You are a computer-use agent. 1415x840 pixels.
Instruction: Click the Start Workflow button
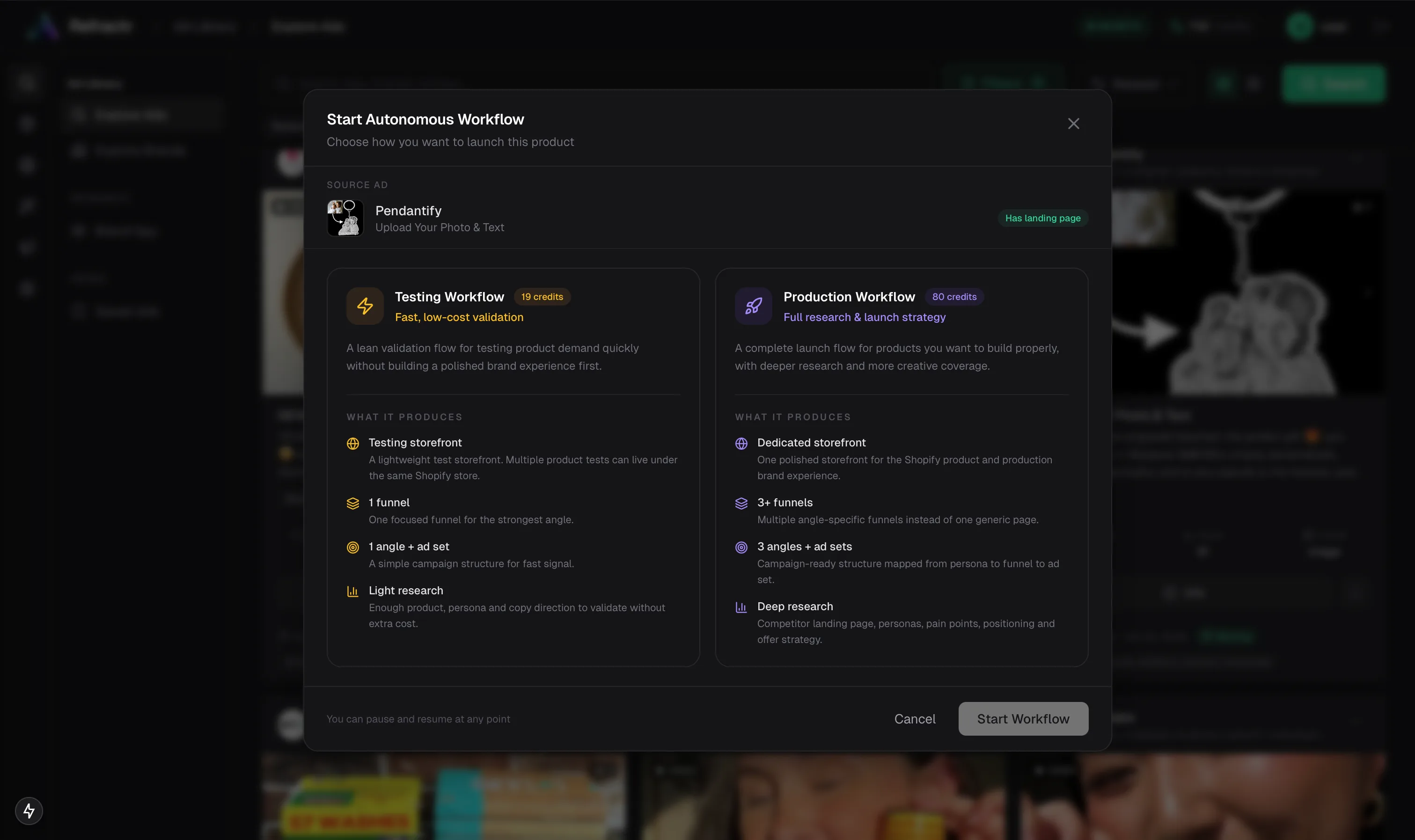(1023, 719)
